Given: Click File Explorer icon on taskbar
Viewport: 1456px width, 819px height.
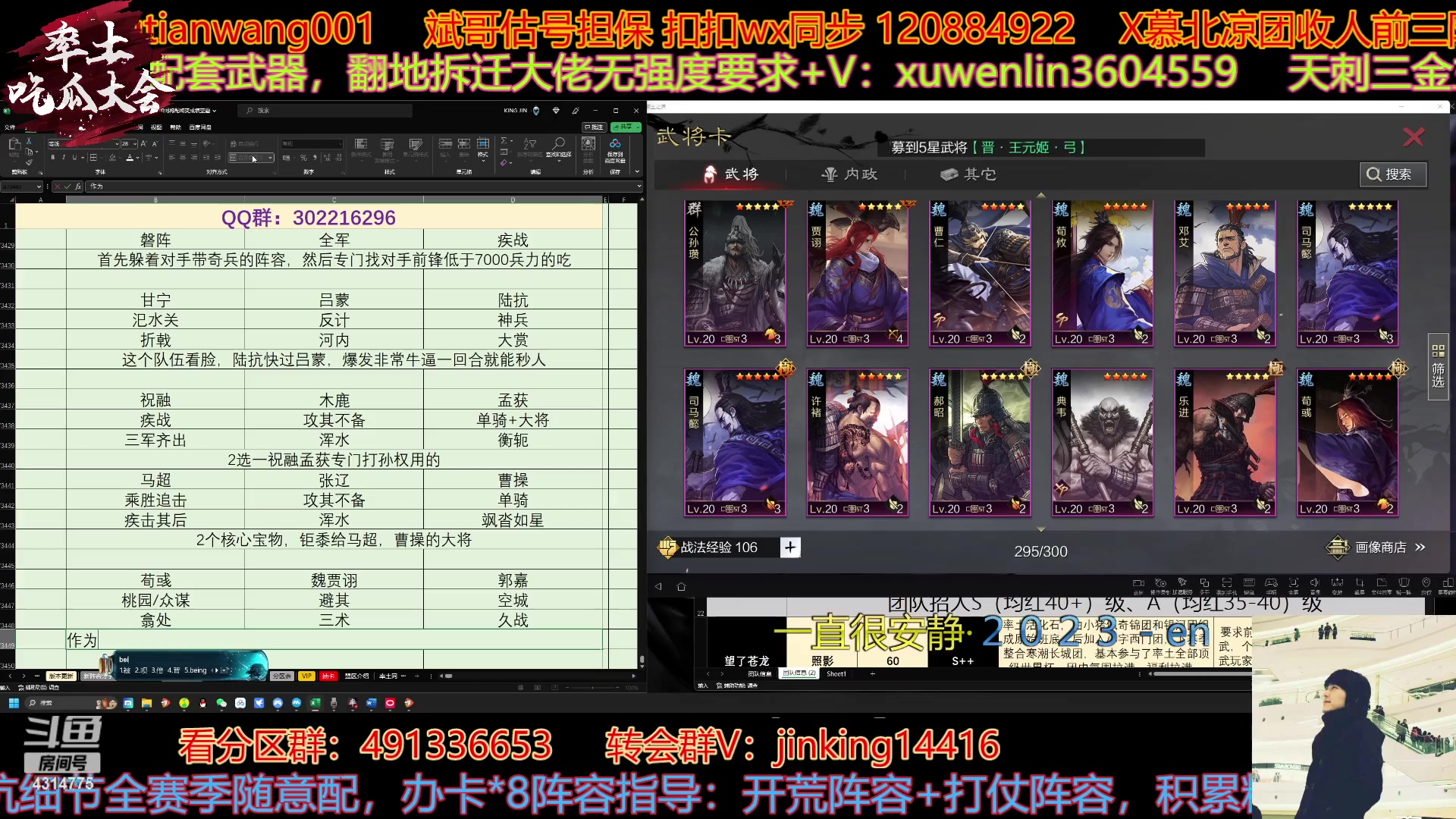Looking at the screenshot, I should pyautogui.click(x=146, y=703).
